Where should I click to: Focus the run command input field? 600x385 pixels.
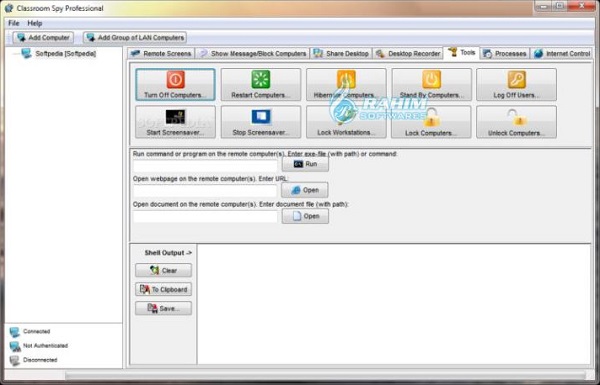pyautogui.click(x=205, y=166)
